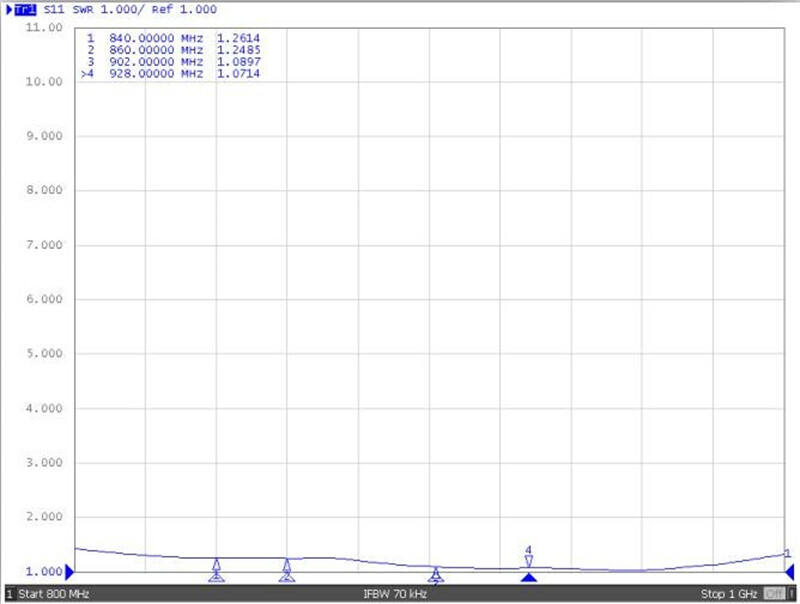Click marker 4 solid triangle on frequency axis
The width and height of the screenshot is (800, 604).
(529, 577)
